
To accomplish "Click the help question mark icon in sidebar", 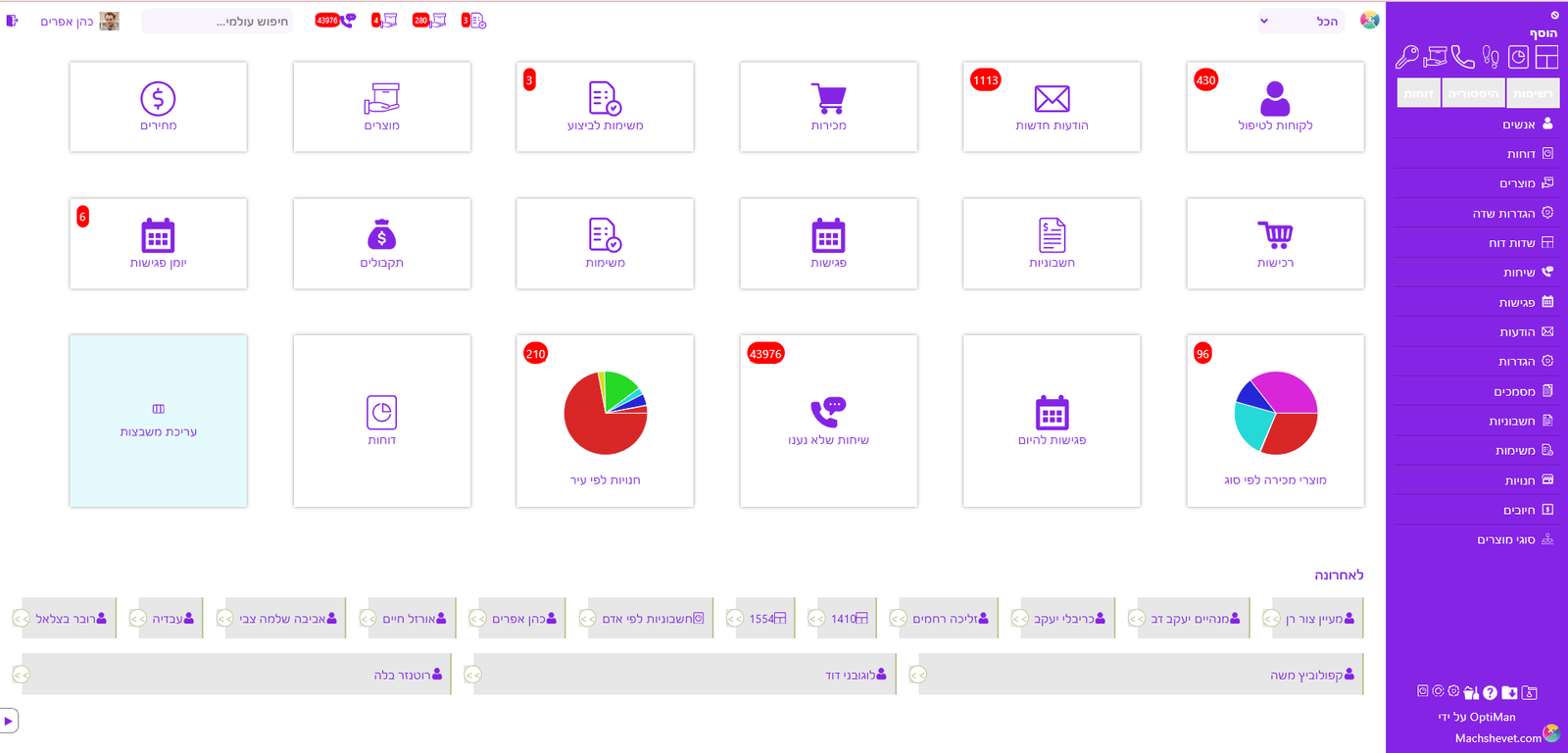I will click(x=1490, y=692).
